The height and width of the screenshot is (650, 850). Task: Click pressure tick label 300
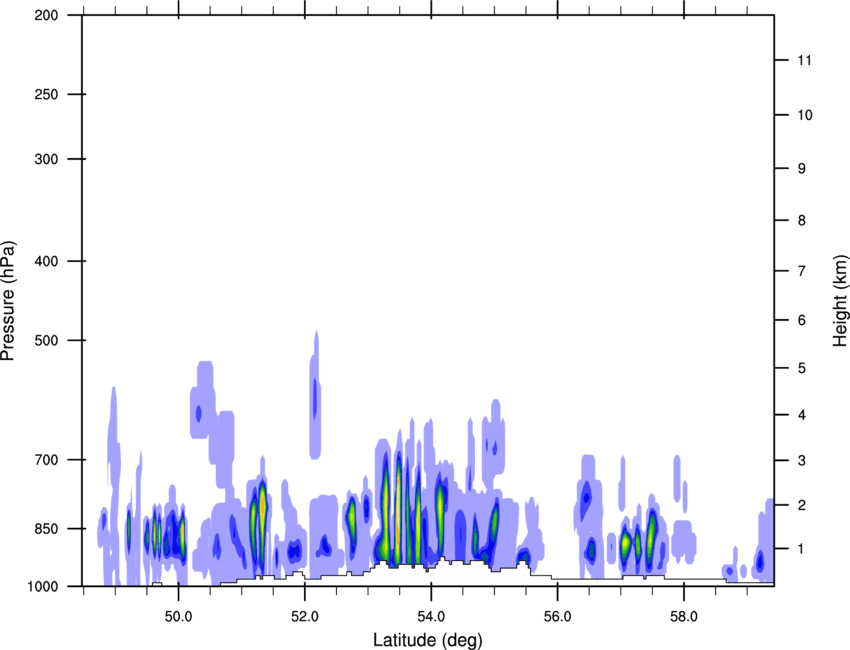pyautogui.click(x=46, y=159)
